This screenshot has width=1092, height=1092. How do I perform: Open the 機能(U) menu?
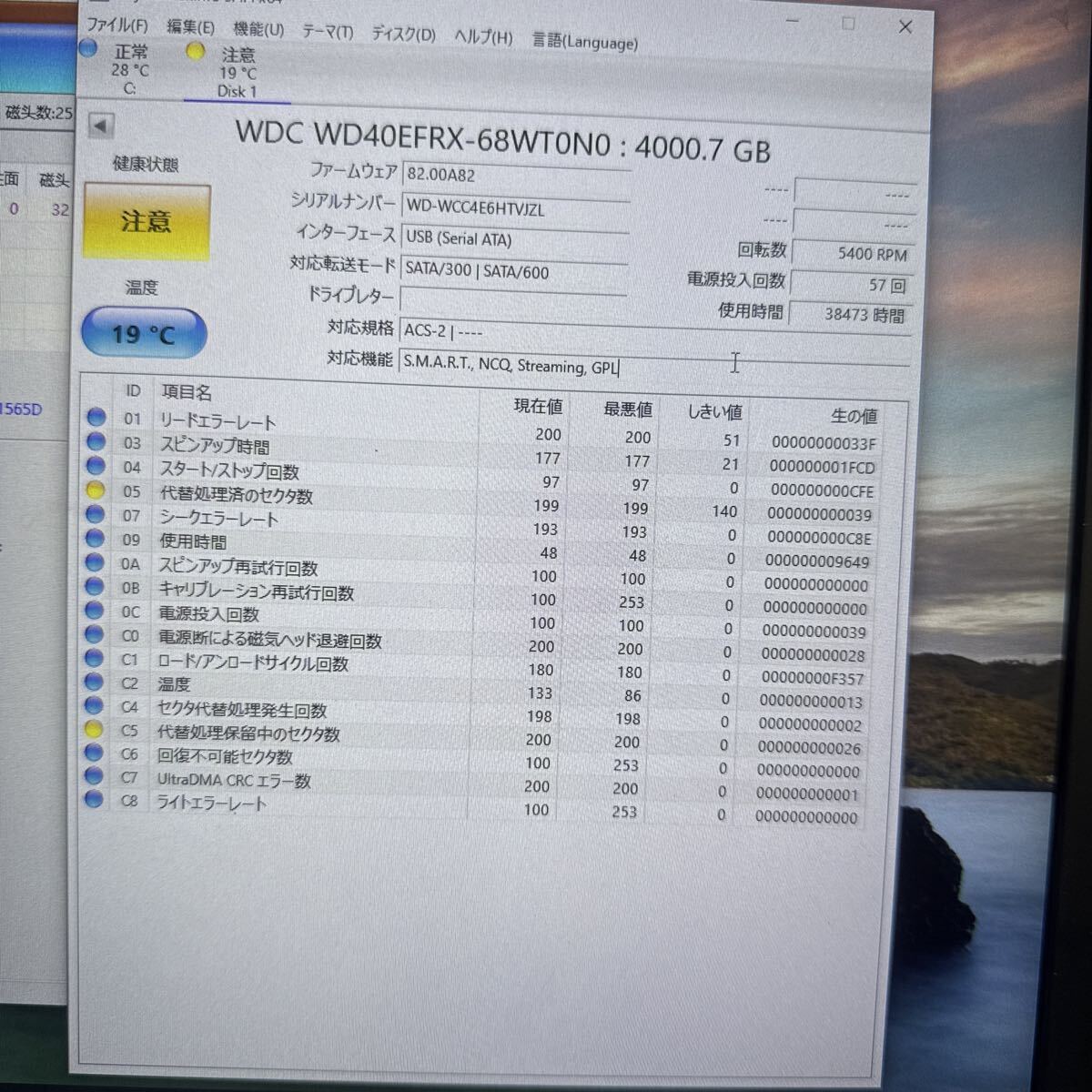[258, 30]
